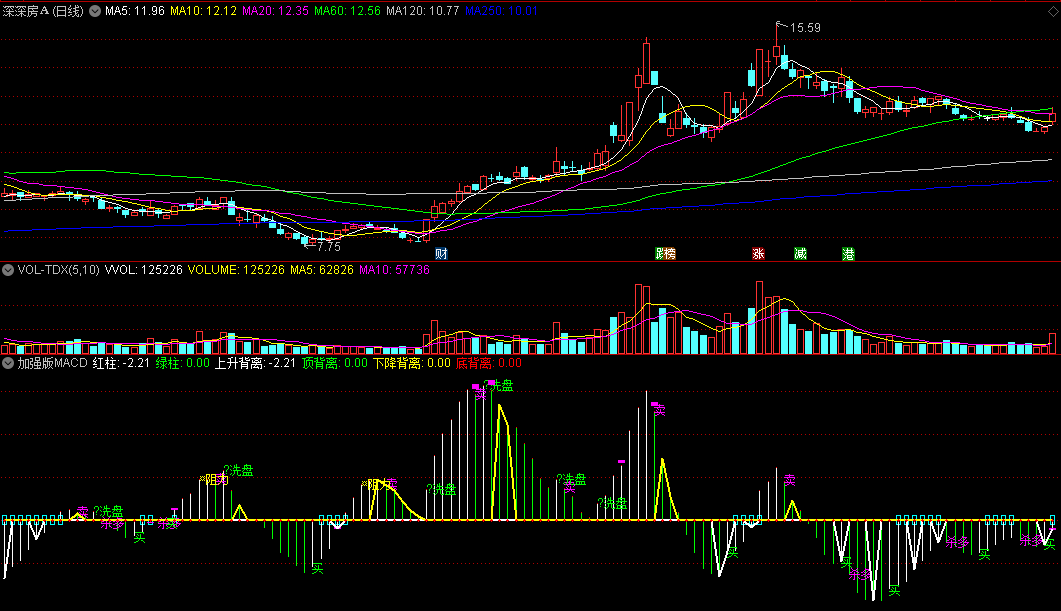Click the 15.59 high price label
This screenshot has height=611, width=1061.
[x=805, y=28]
